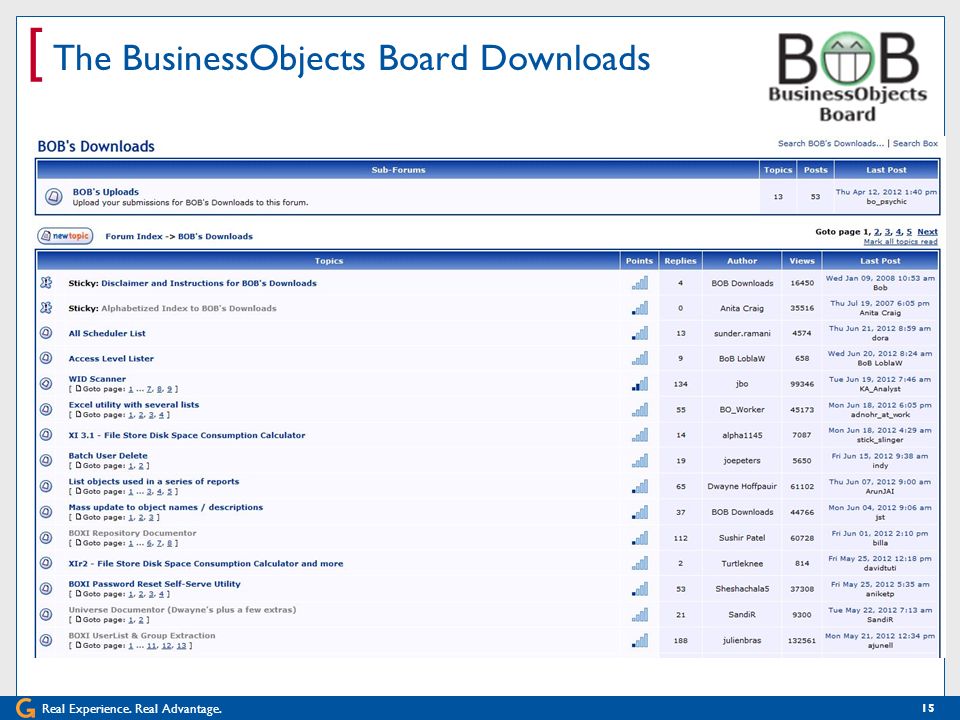The height and width of the screenshot is (720, 960).
Task: Go to page 2 in top pagination
Action: tap(877, 232)
